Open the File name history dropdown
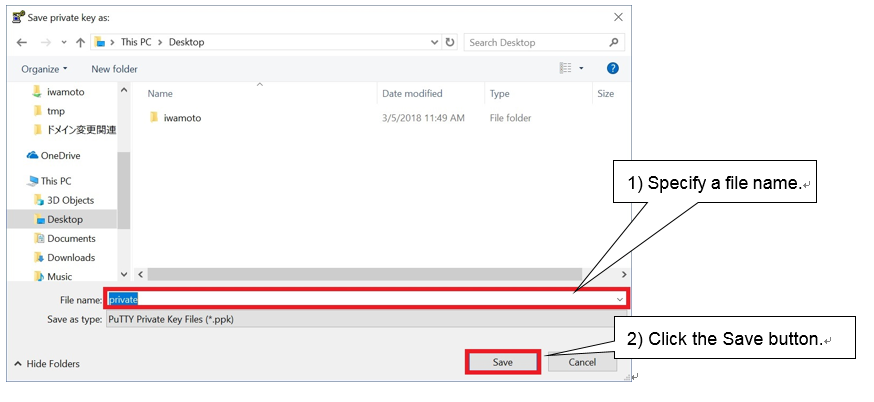This screenshot has width=874, height=402. [x=620, y=299]
